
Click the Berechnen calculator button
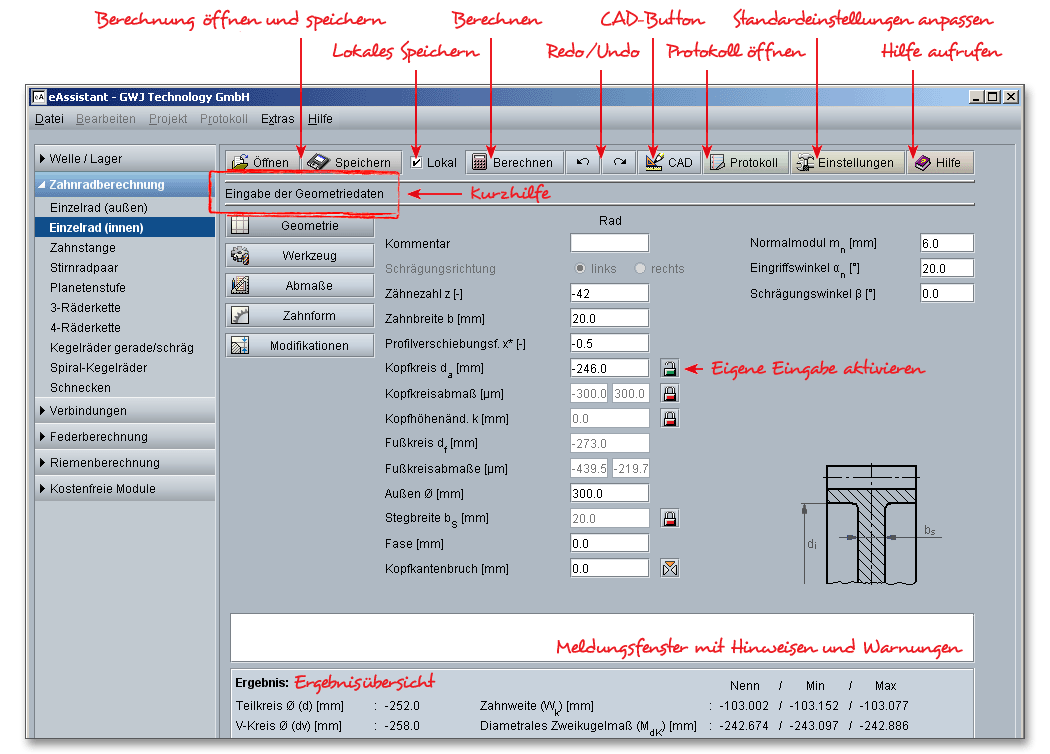pos(512,162)
